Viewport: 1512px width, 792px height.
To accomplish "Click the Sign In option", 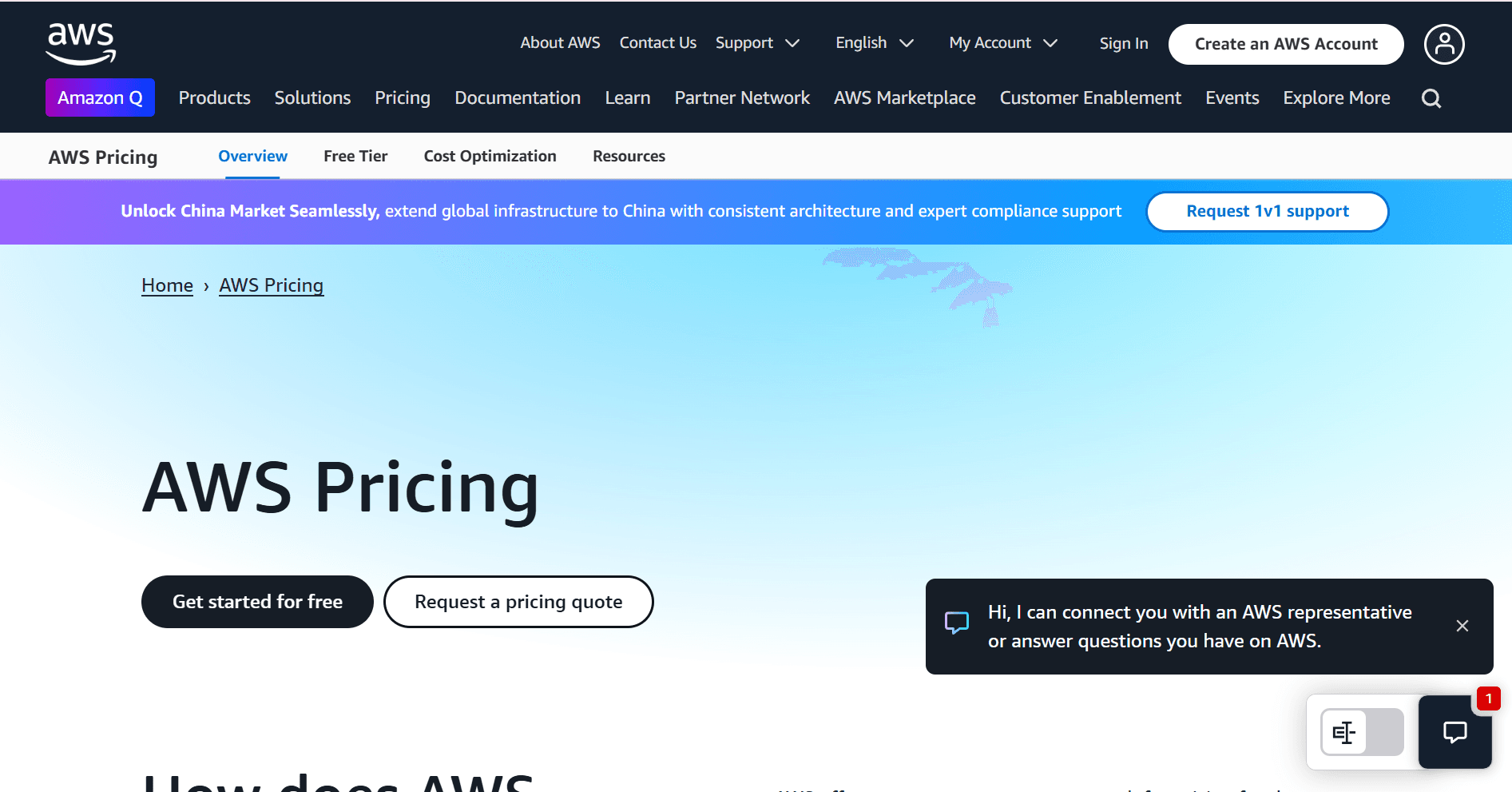I will (x=1123, y=43).
